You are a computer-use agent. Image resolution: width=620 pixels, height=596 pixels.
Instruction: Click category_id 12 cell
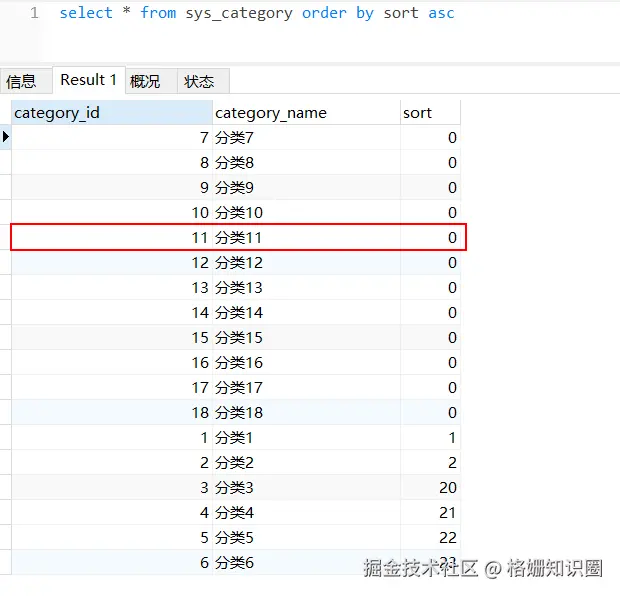point(112,263)
